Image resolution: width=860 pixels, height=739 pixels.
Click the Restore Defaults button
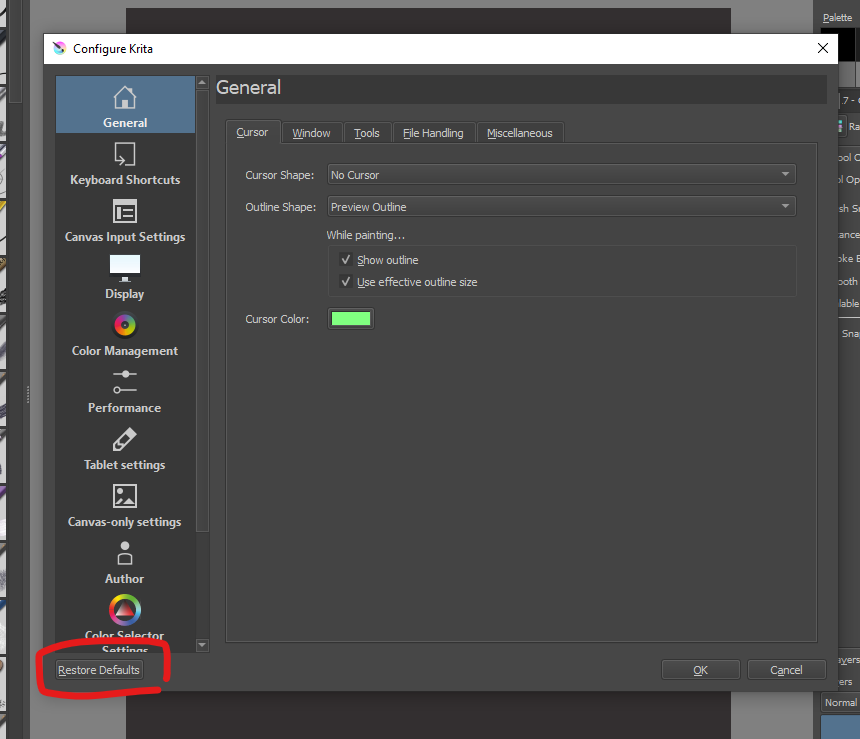pyautogui.click(x=99, y=670)
